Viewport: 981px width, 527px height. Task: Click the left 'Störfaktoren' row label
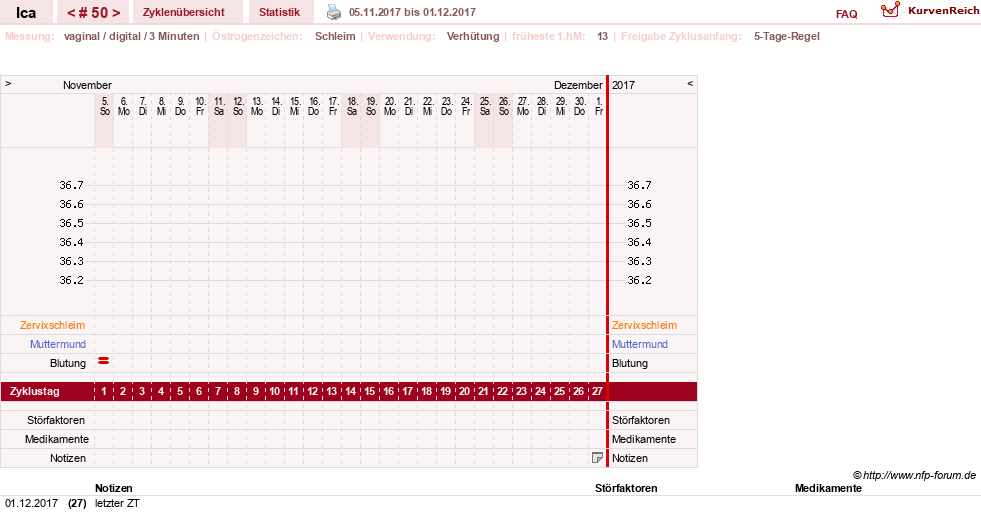click(56, 420)
